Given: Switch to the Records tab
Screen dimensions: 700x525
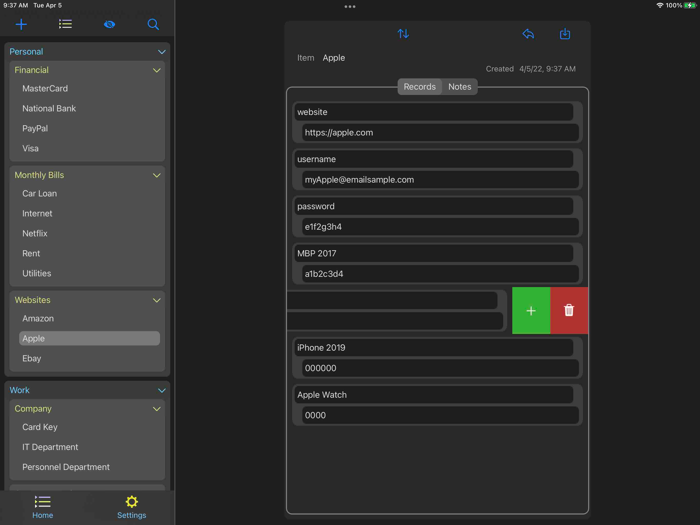Looking at the screenshot, I should coord(419,87).
